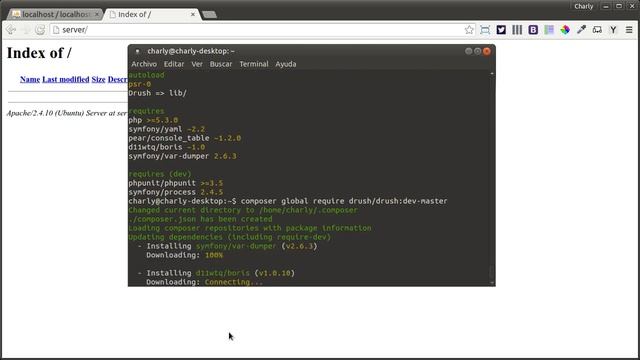Open the Twitter bird extension icon
This screenshot has width=640, height=360.
[501, 30]
